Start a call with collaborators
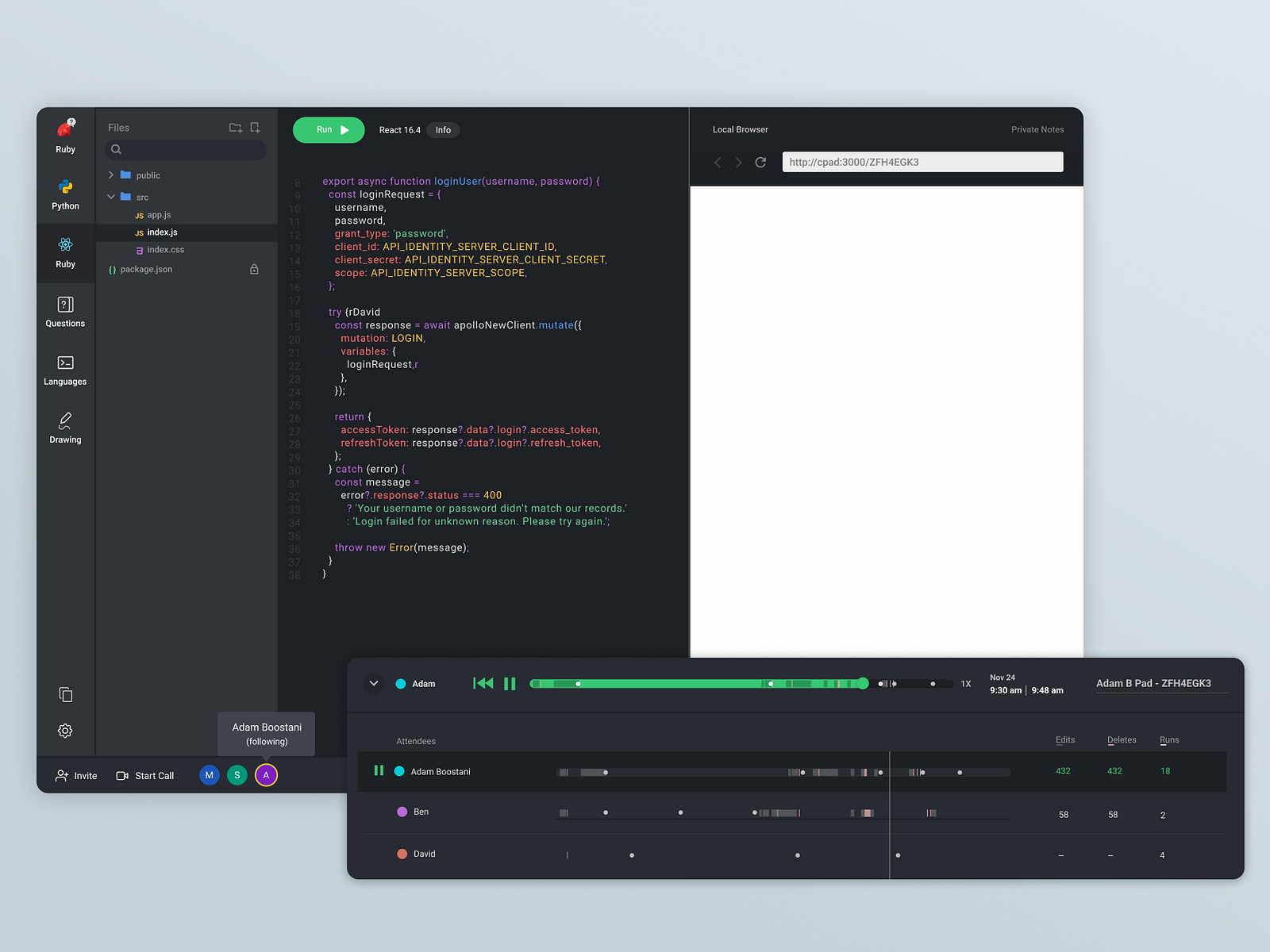 coord(144,775)
